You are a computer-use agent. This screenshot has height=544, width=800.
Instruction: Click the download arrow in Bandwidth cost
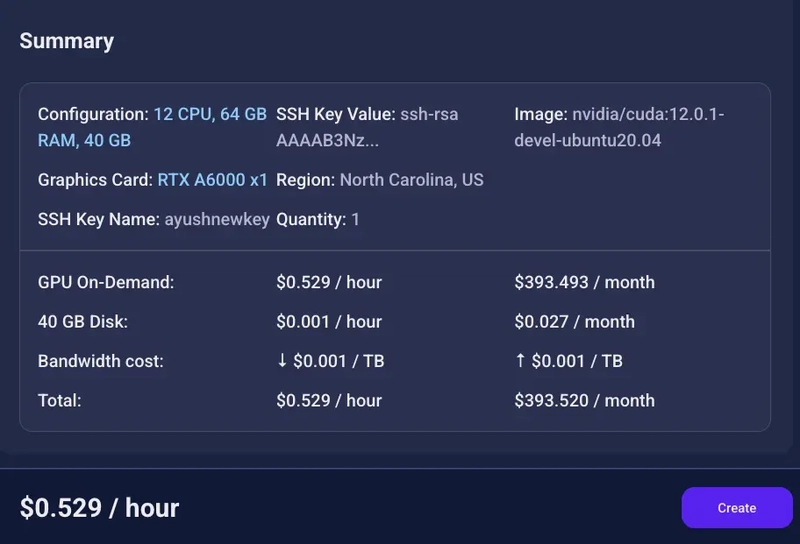click(282, 360)
